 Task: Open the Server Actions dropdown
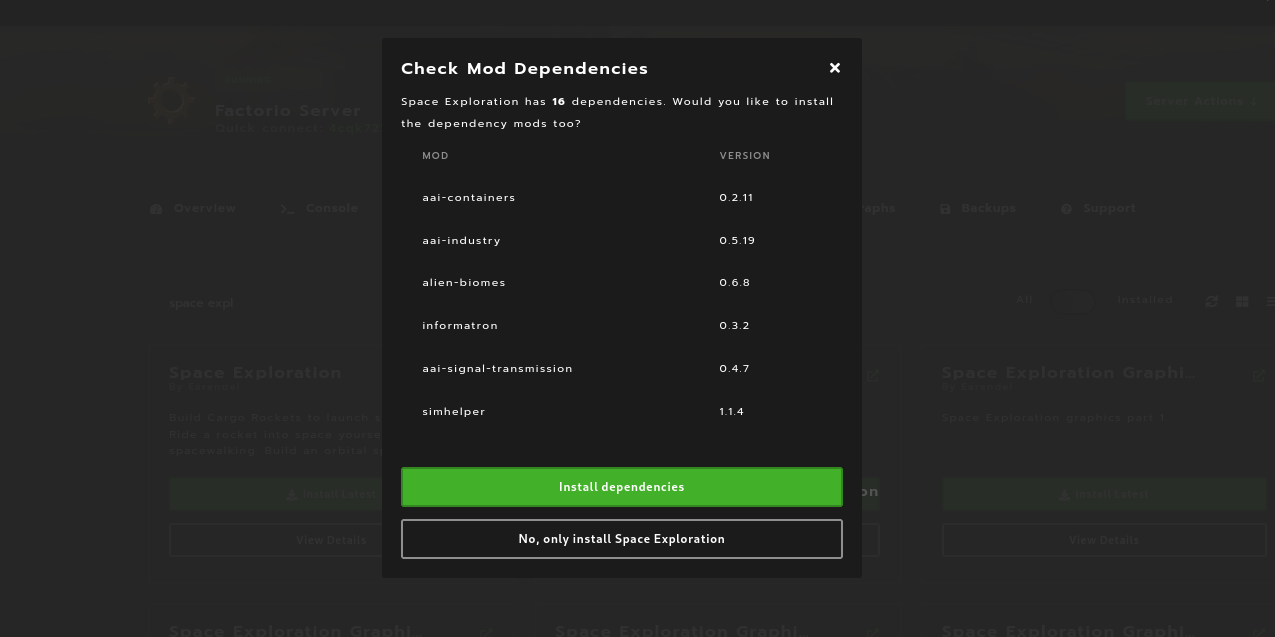1200,101
